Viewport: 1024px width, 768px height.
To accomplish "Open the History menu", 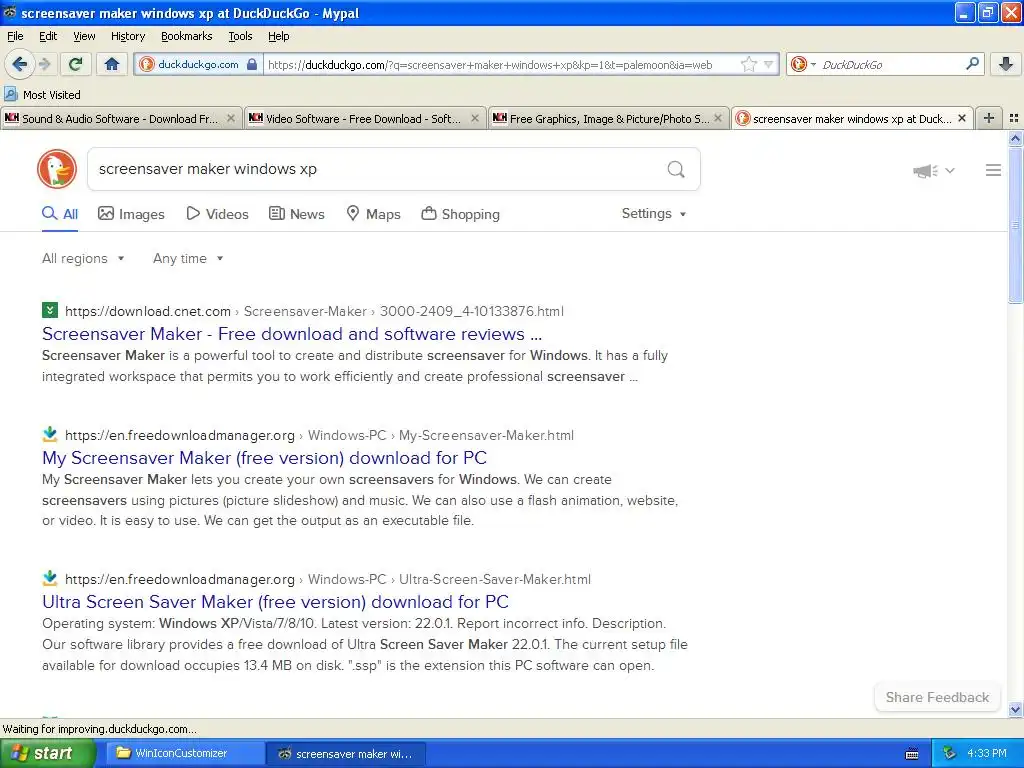I will [128, 36].
